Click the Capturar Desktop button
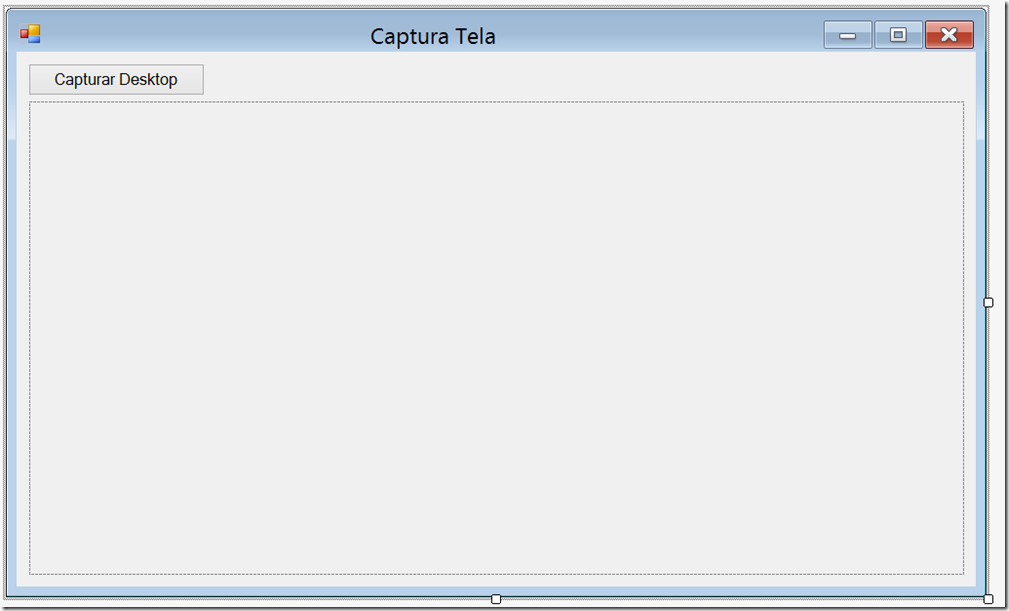Image resolution: width=1009 pixels, height=611 pixels. 116,79
